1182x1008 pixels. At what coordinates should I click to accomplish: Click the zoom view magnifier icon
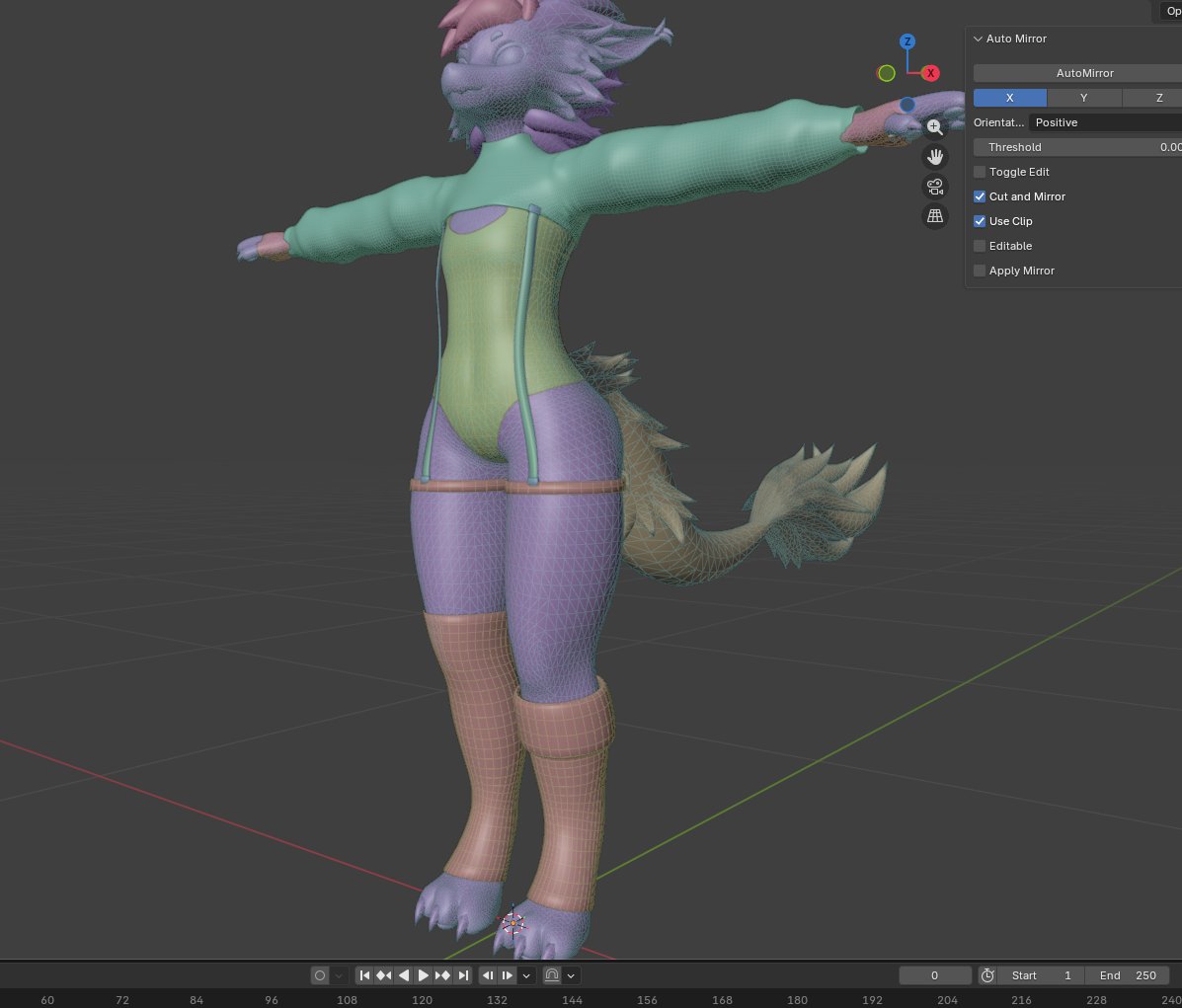point(935,126)
